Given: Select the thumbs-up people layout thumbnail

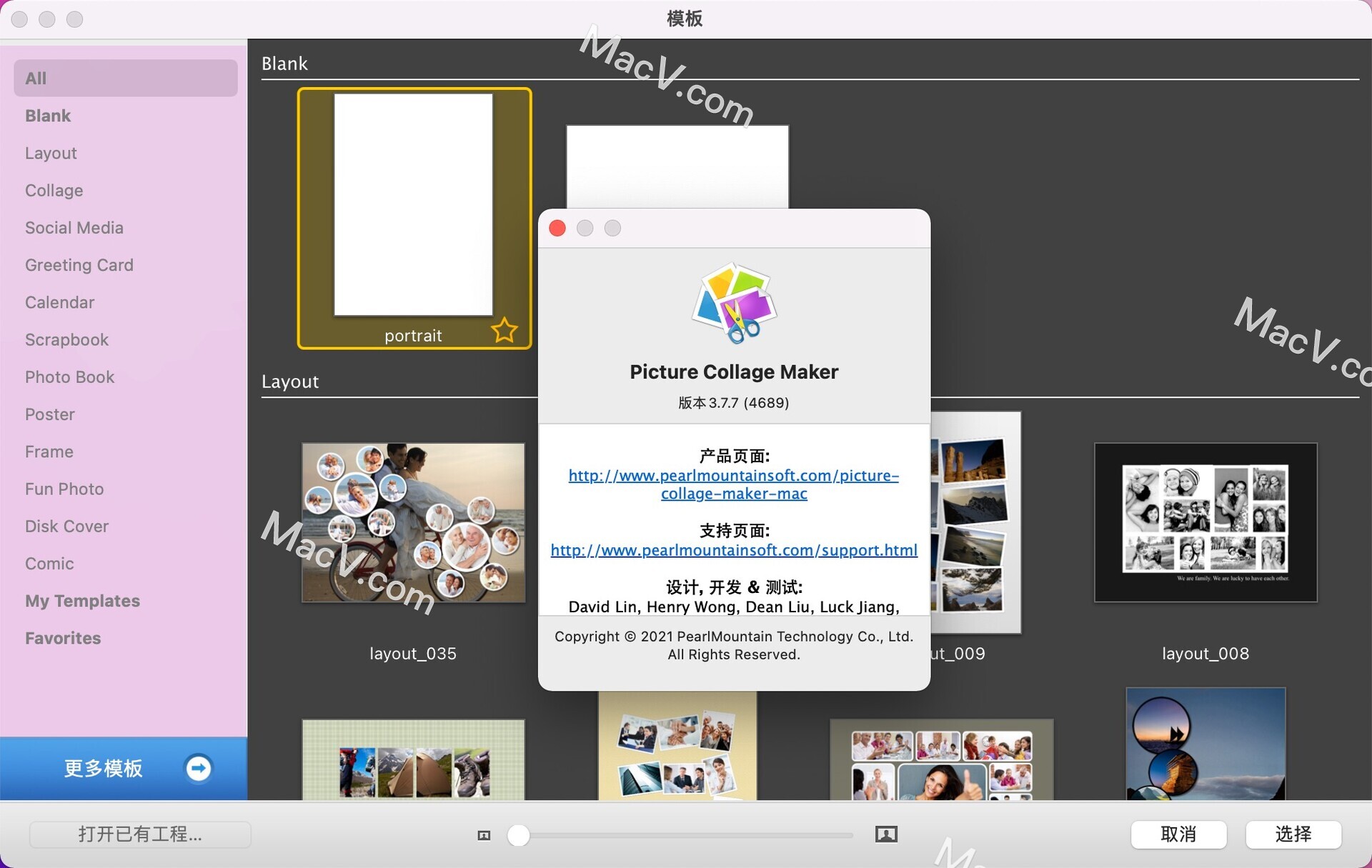Looking at the screenshot, I should point(941,759).
